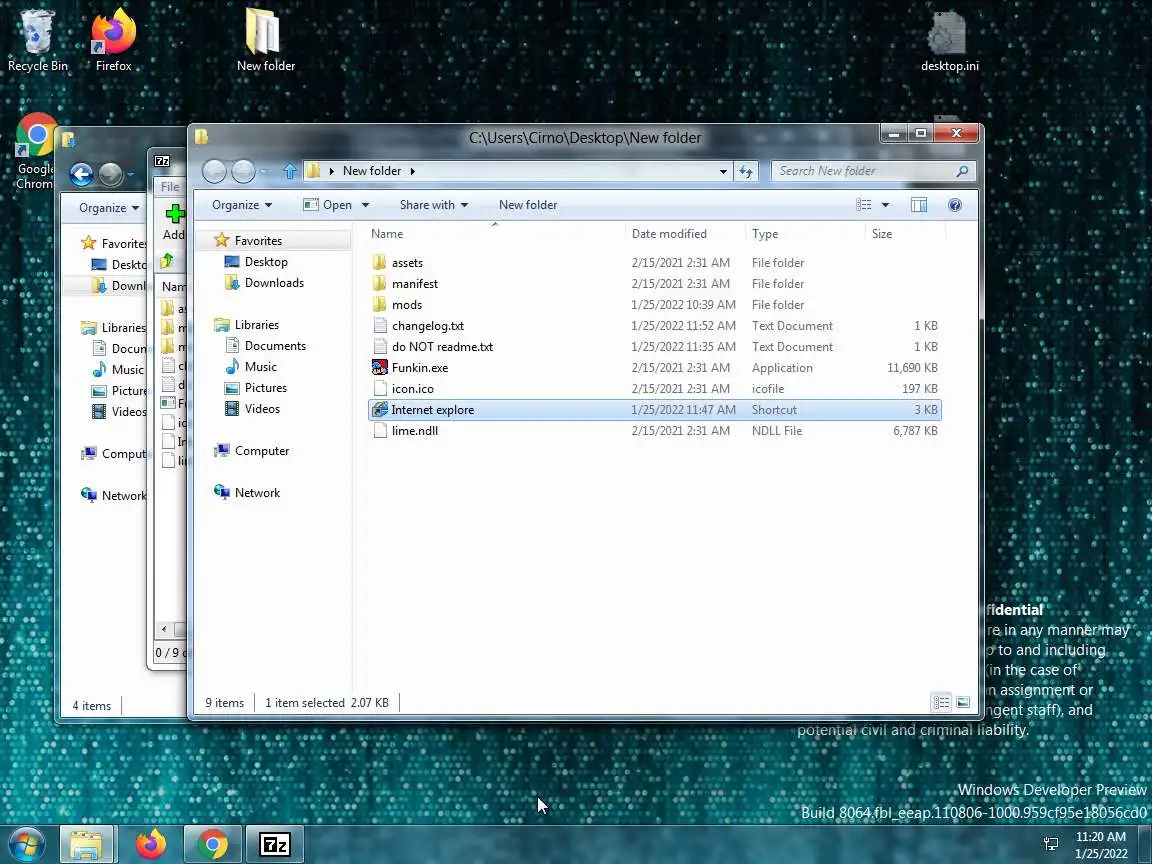The height and width of the screenshot is (864, 1152).
Task: Sort by the Name column header
Action: point(387,234)
